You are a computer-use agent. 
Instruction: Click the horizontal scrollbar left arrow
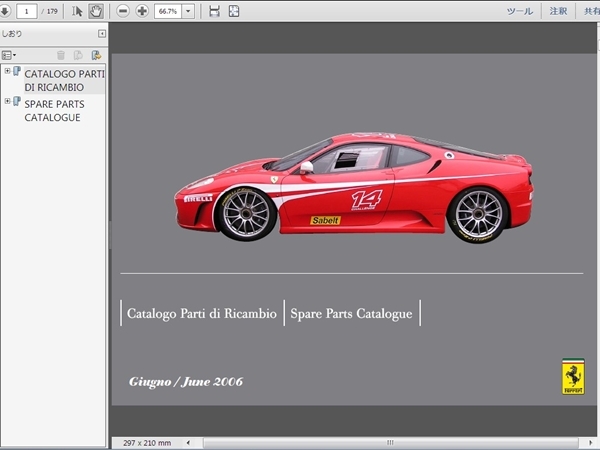coord(188,443)
